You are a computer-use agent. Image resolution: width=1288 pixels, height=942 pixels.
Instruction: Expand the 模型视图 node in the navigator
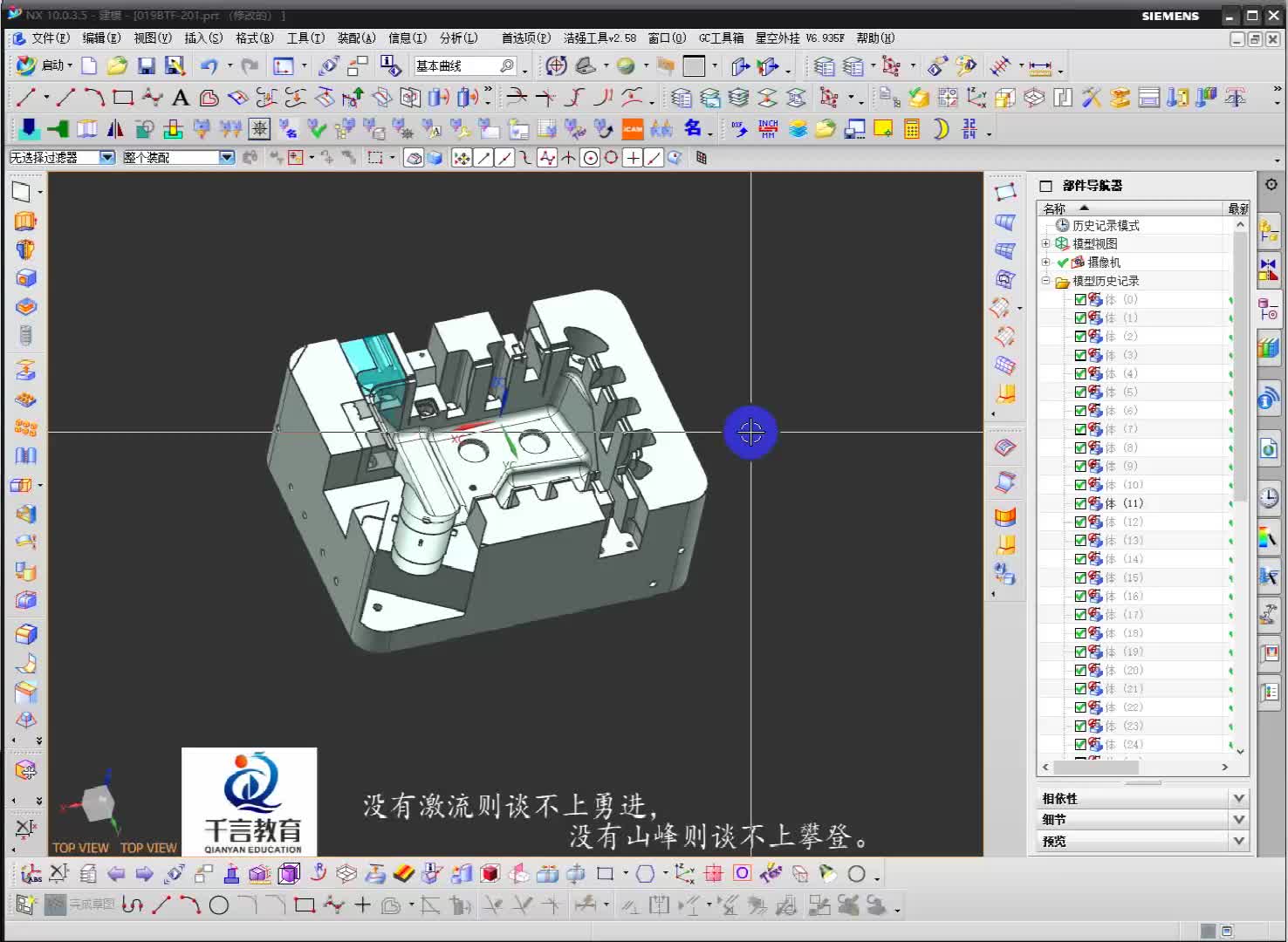point(1045,243)
